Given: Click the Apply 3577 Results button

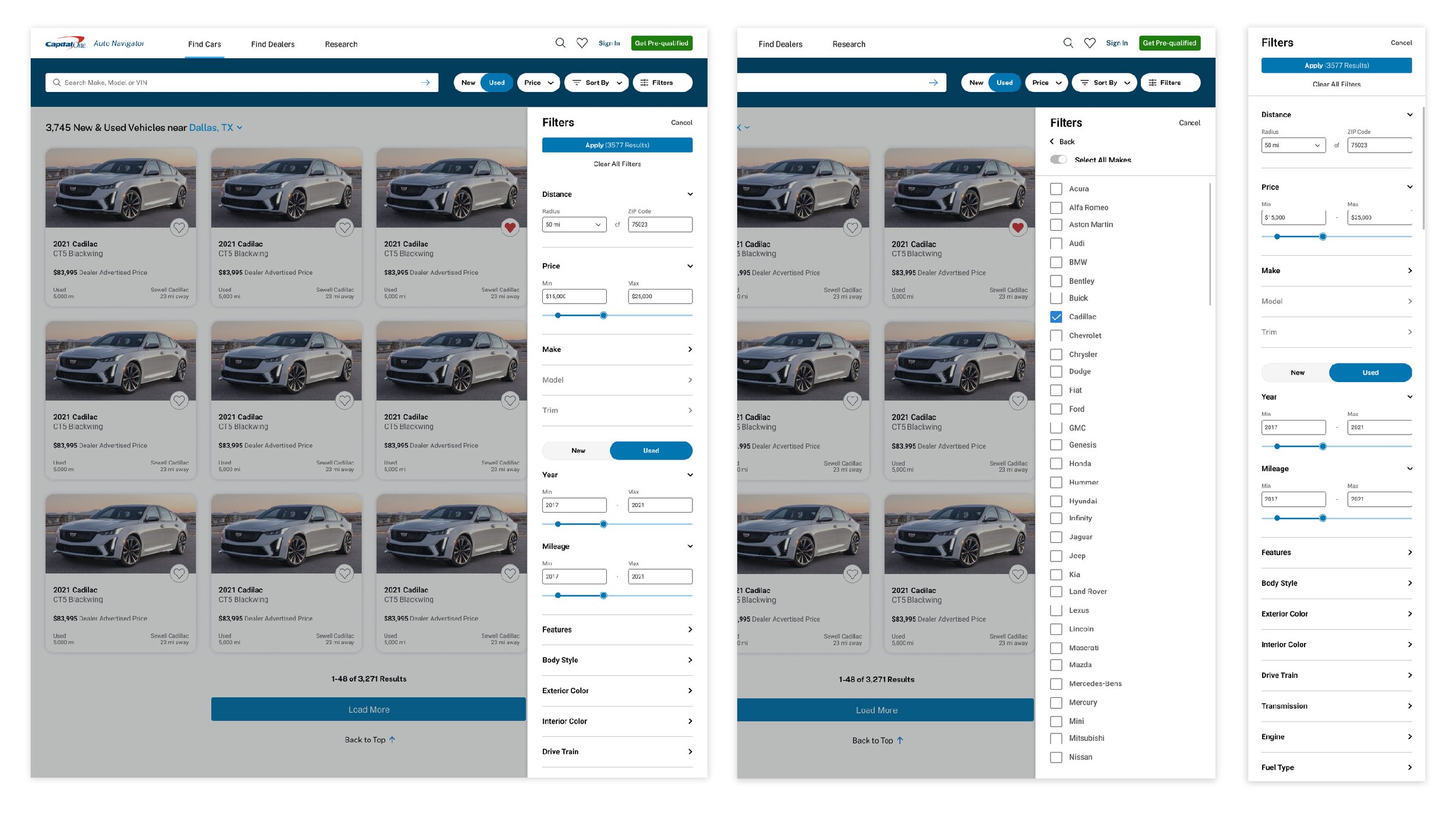Looking at the screenshot, I should [617, 144].
